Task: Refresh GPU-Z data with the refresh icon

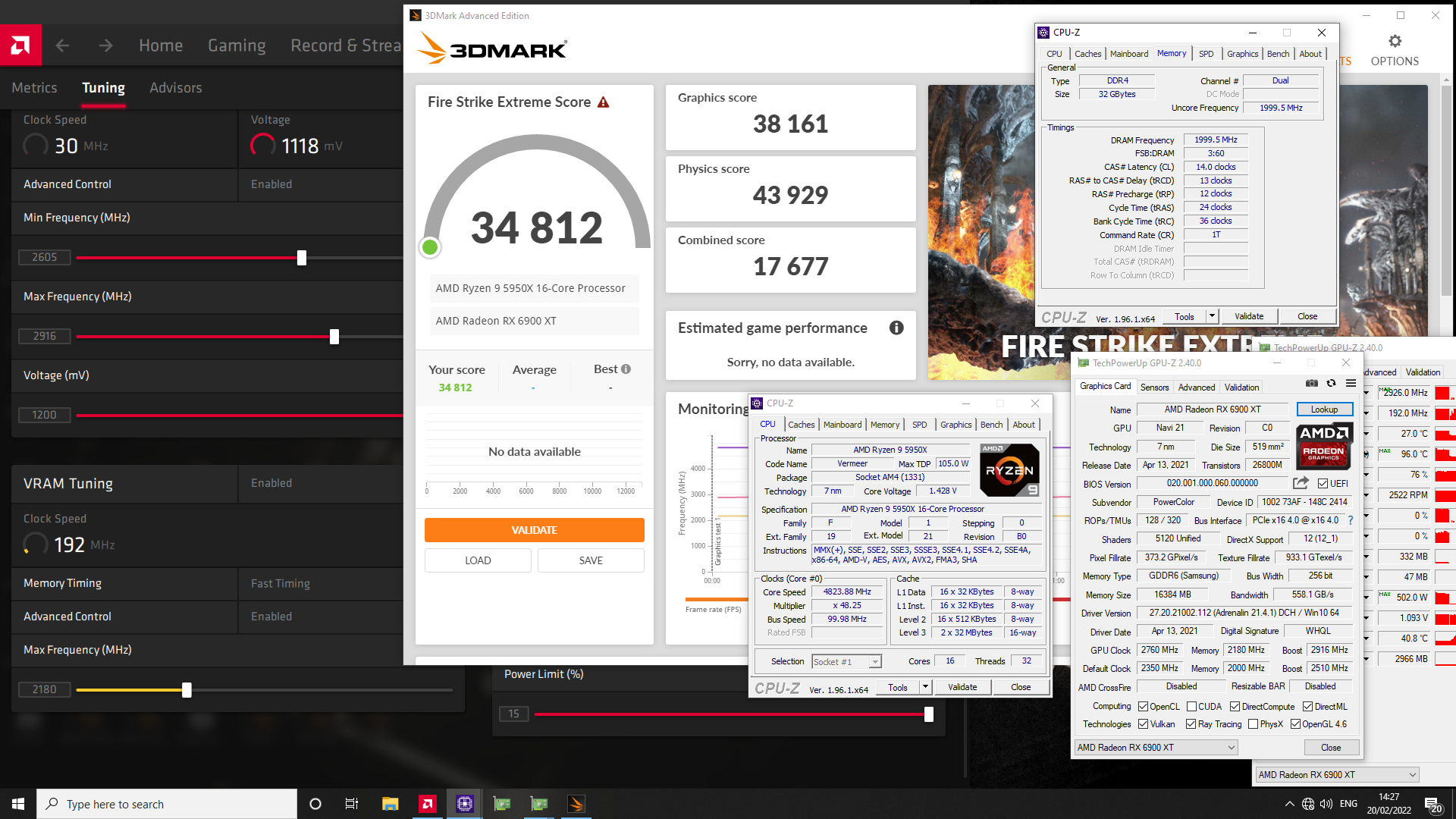Action: (1331, 384)
